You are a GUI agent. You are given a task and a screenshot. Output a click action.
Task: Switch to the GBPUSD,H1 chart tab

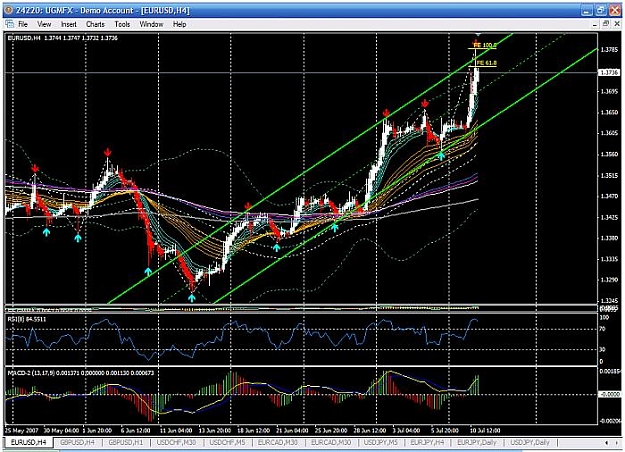(x=126, y=442)
